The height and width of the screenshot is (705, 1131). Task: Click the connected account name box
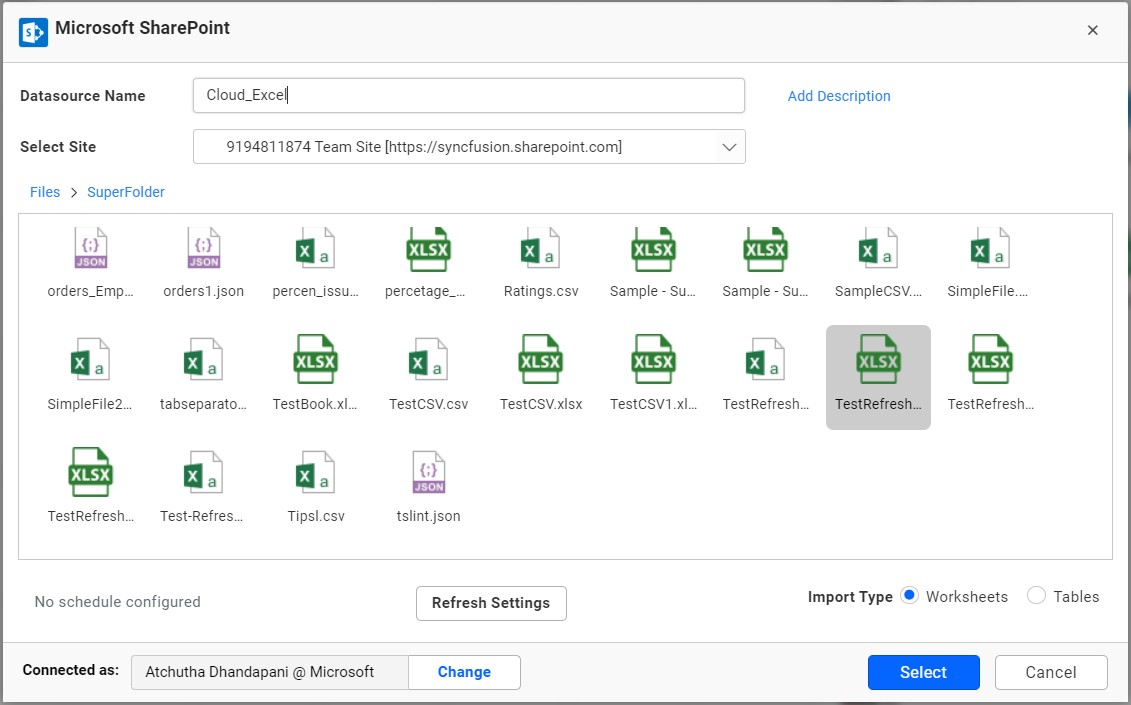pos(270,672)
